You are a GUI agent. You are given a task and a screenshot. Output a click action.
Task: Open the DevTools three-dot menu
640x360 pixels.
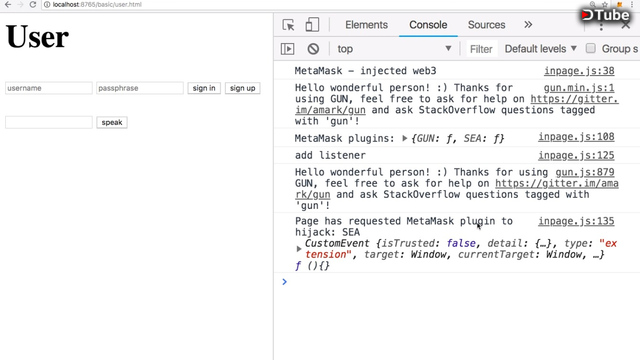[601, 26]
